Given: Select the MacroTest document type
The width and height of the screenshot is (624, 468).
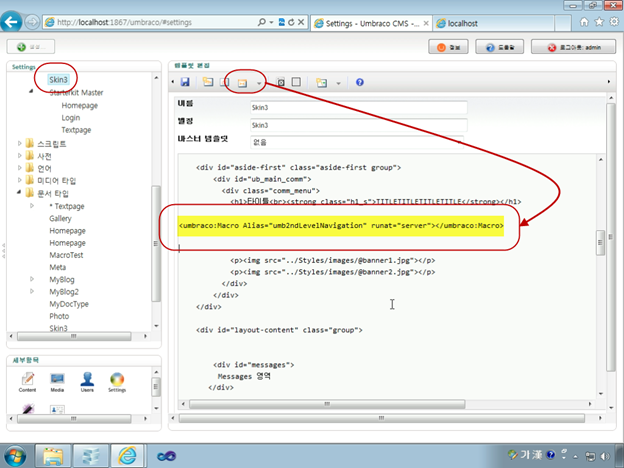Looking at the screenshot, I should coord(66,255).
